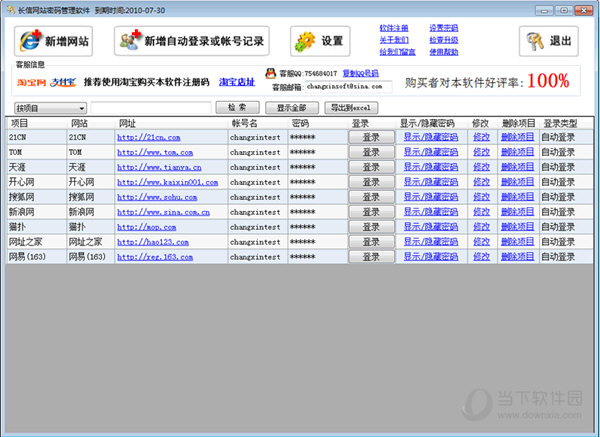Toggle 显示/隐藏密码 for the 猫扑 row
This screenshot has width=600, height=437.
431,227
